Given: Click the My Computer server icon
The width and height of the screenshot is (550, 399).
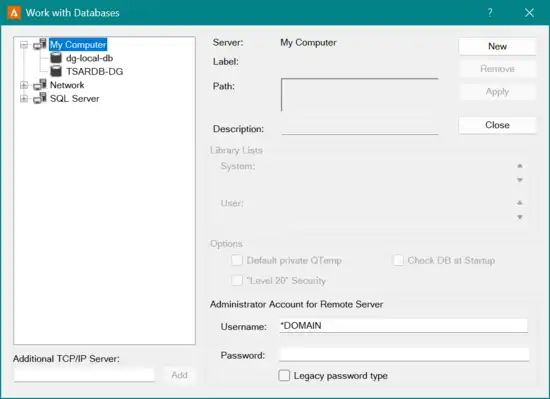Looking at the screenshot, I should pos(40,44).
